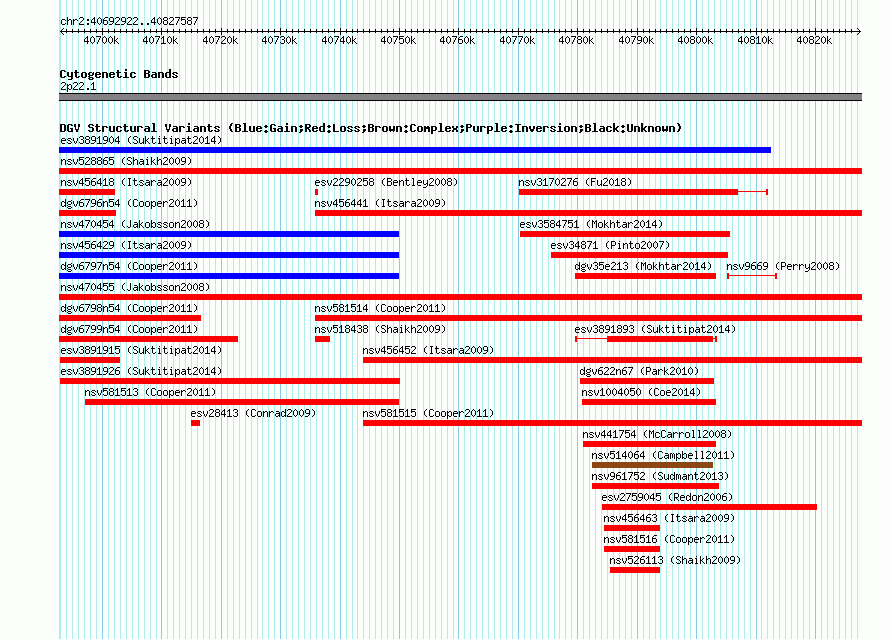
Task: Open esv3891893 (Suktitipat2014) variant label
Action: (655, 329)
